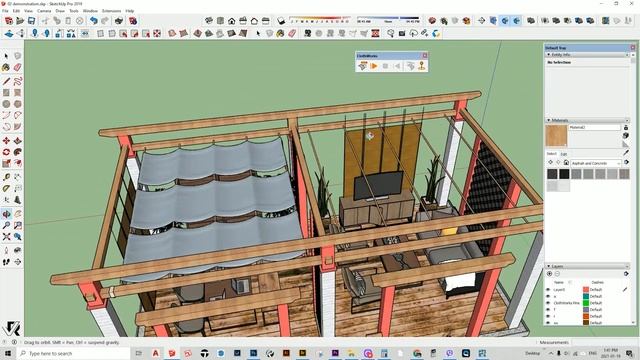Select the Zoom Extents tool
Viewport: 640px width, 360px height.
[6, 237]
